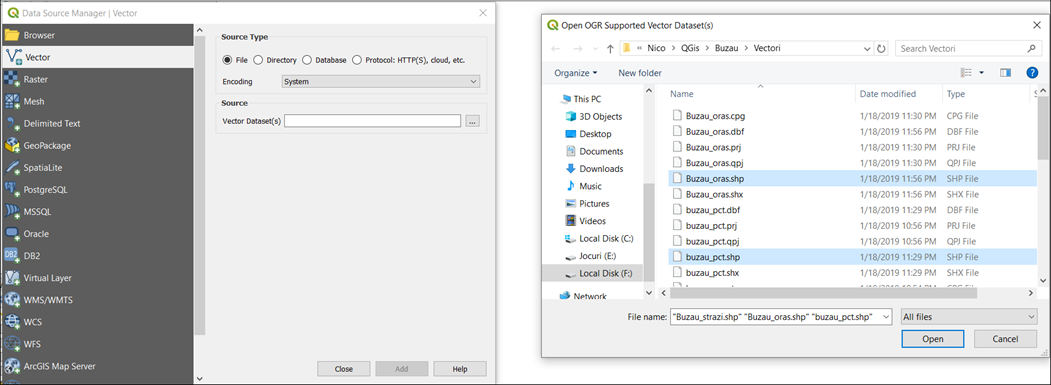Select the ArcGIS Map Server source icon
The image size is (1051, 385).
12,366
